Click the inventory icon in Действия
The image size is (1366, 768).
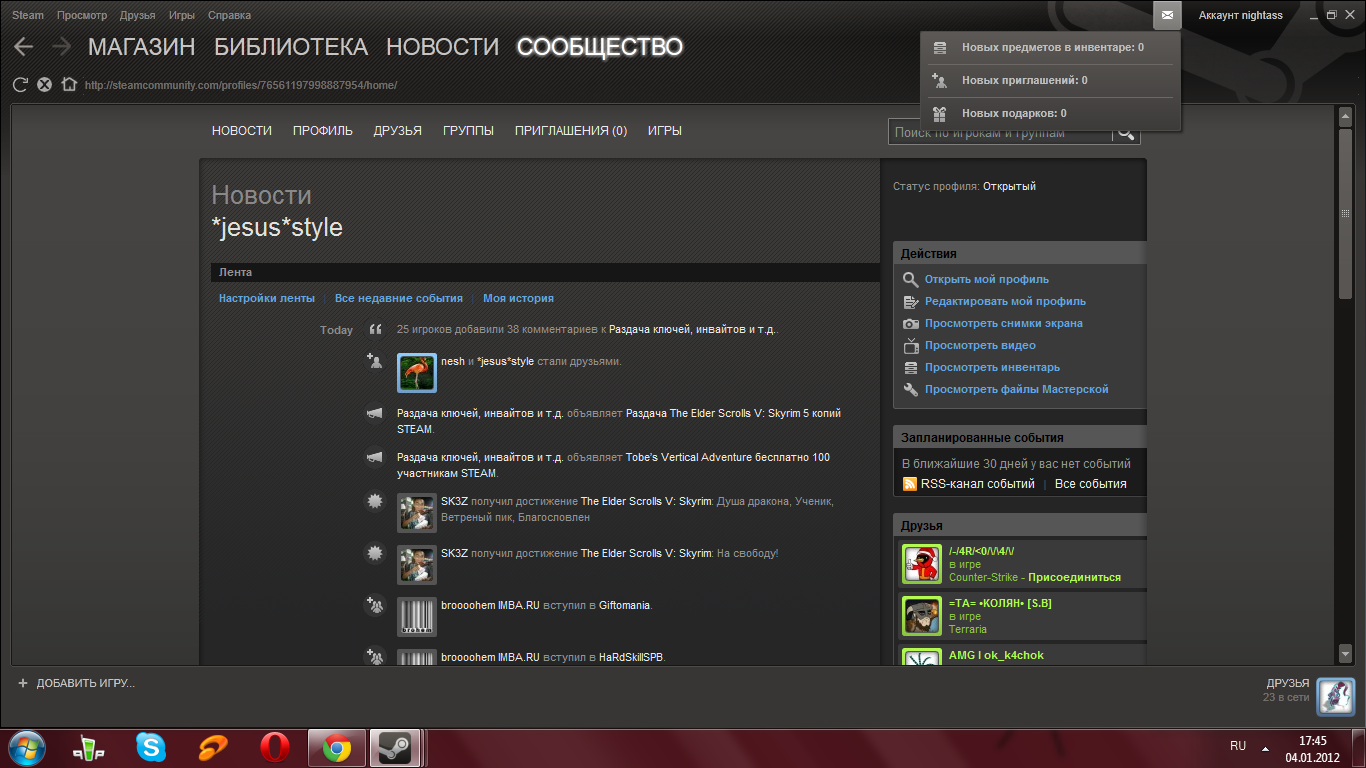point(910,368)
